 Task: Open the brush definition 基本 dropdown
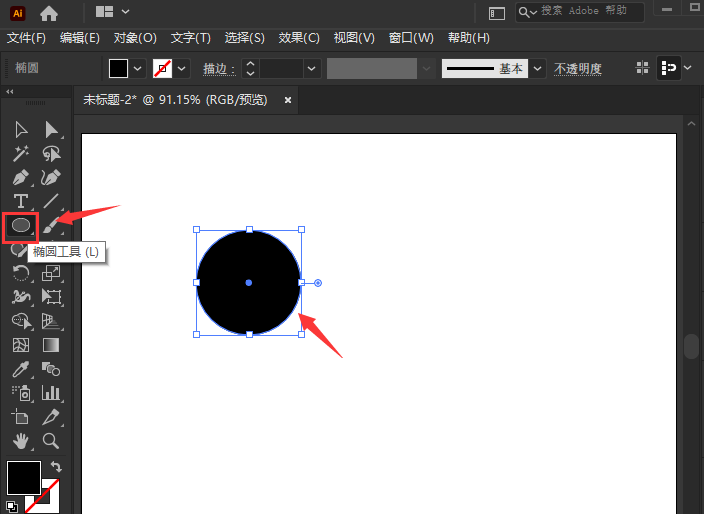pos(537,69)
